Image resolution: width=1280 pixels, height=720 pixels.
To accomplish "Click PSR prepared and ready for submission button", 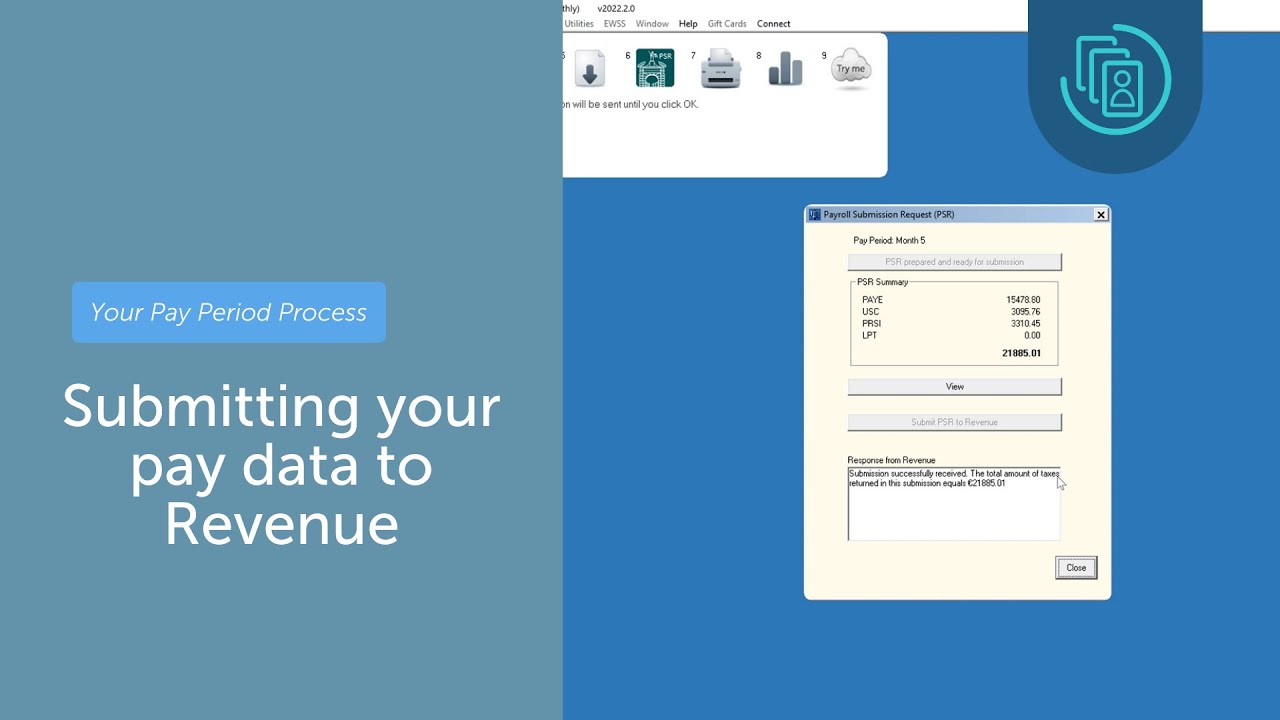I will [x=955, y=262].
